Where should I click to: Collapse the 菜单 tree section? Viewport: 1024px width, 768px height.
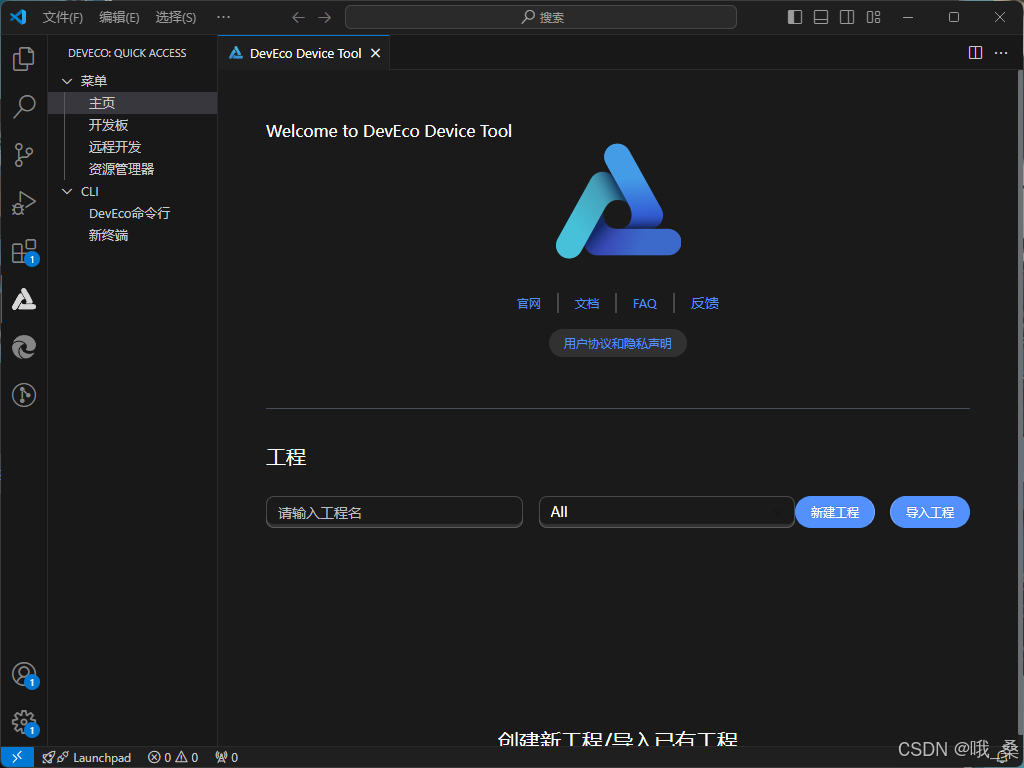tap(67, 81)
